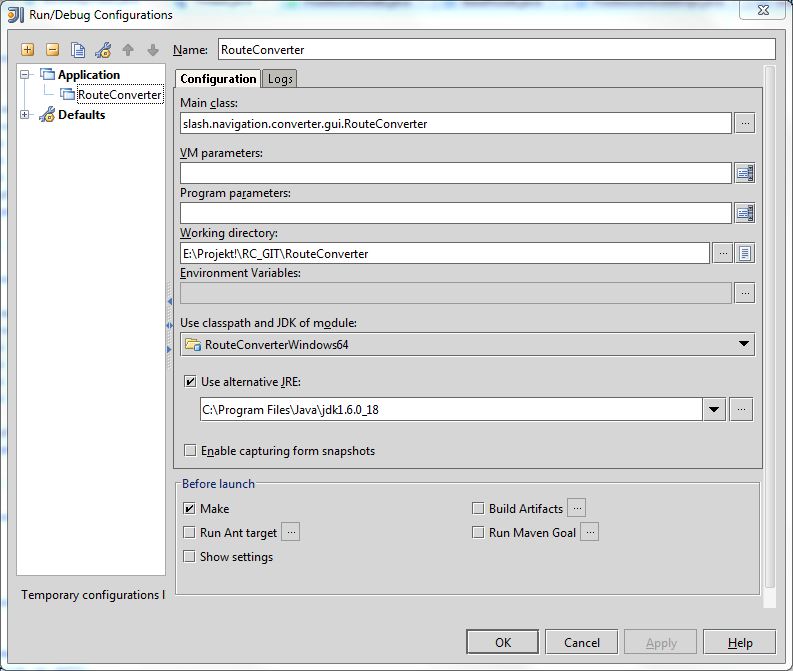The image size is (793, 671).
Task: Click the remove configuration minus icon
Action: [x=52, y=50]
